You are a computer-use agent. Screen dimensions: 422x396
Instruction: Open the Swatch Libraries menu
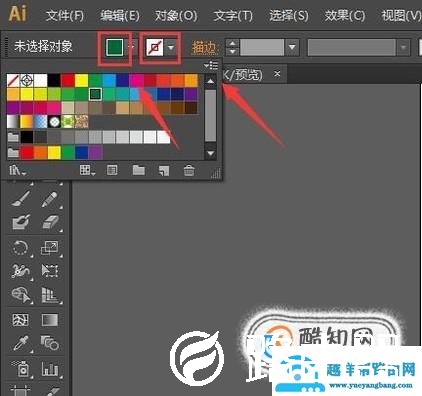(x=18, y=171)
